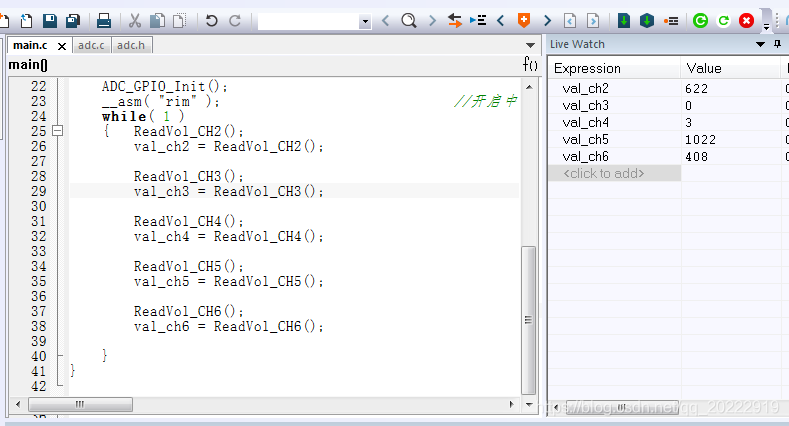This screenshot has height=426, width=789.
Task: Select val_ch2 in Live Watch
Action: tap(586, 89)
